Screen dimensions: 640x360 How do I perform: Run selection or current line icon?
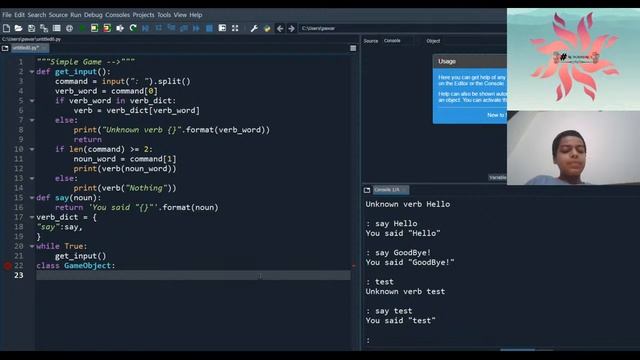coord(120,28)
